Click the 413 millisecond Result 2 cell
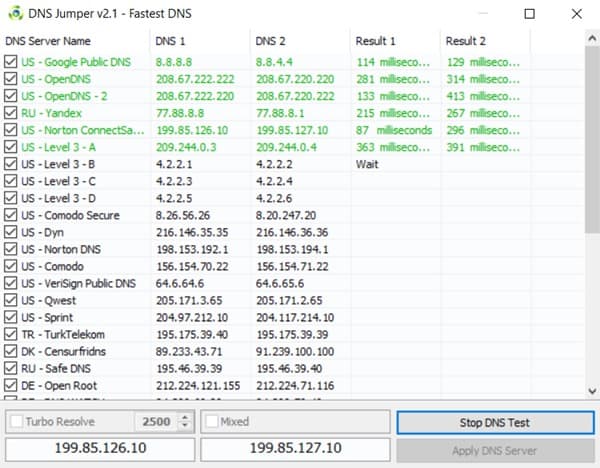Image resolution: width=600 pixels, height=468 pixels. coord(483,96)
